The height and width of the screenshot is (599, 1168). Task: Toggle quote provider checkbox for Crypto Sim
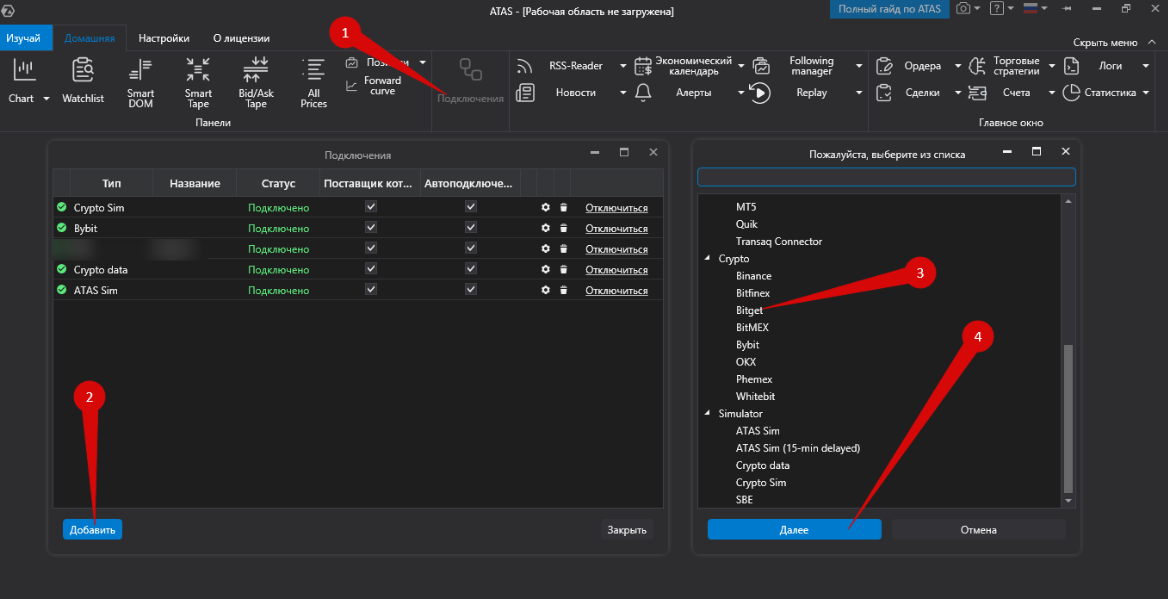371,206
